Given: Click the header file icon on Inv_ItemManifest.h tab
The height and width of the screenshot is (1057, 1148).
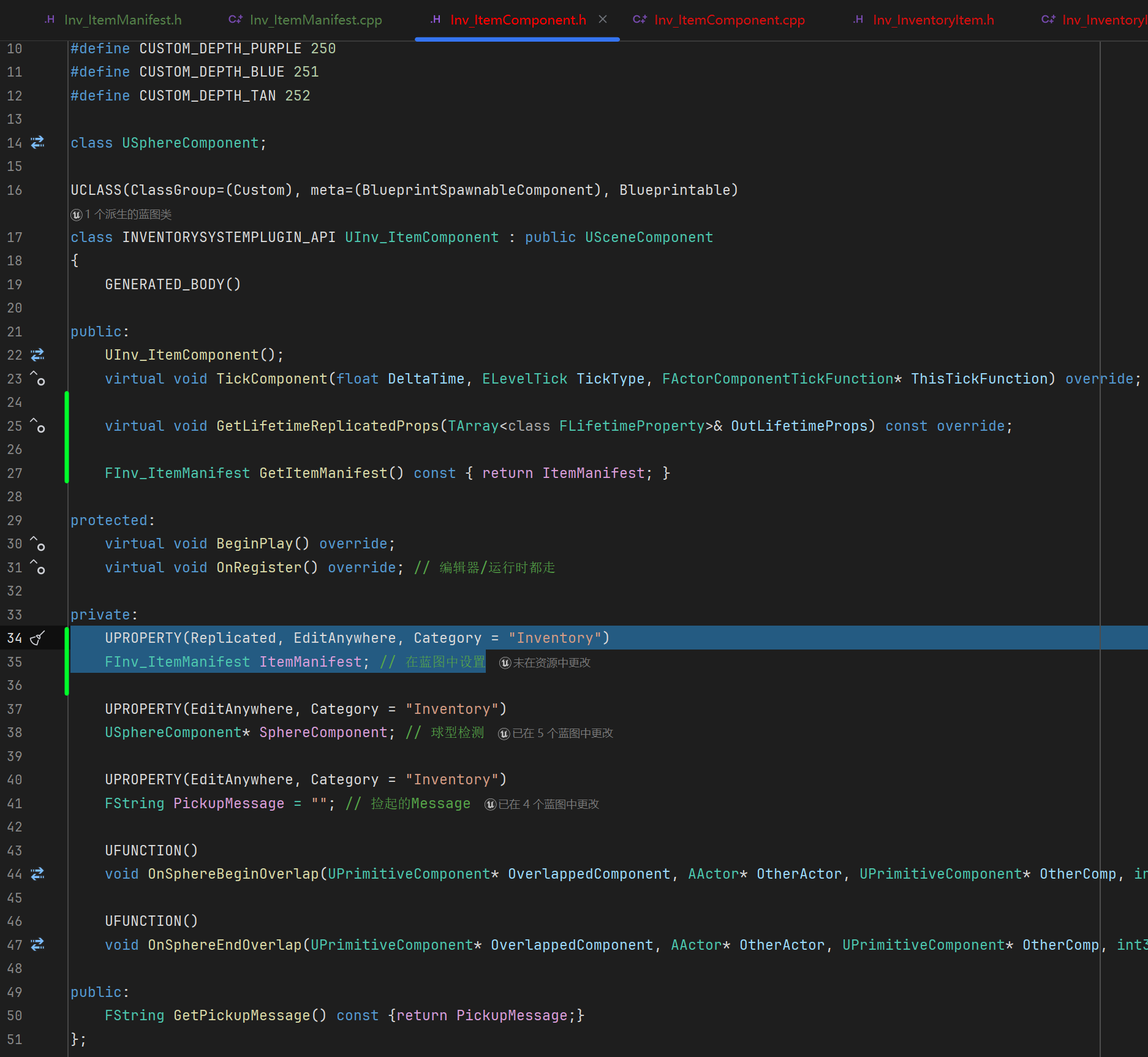Looking at the screenshot, I should (50, 20).
